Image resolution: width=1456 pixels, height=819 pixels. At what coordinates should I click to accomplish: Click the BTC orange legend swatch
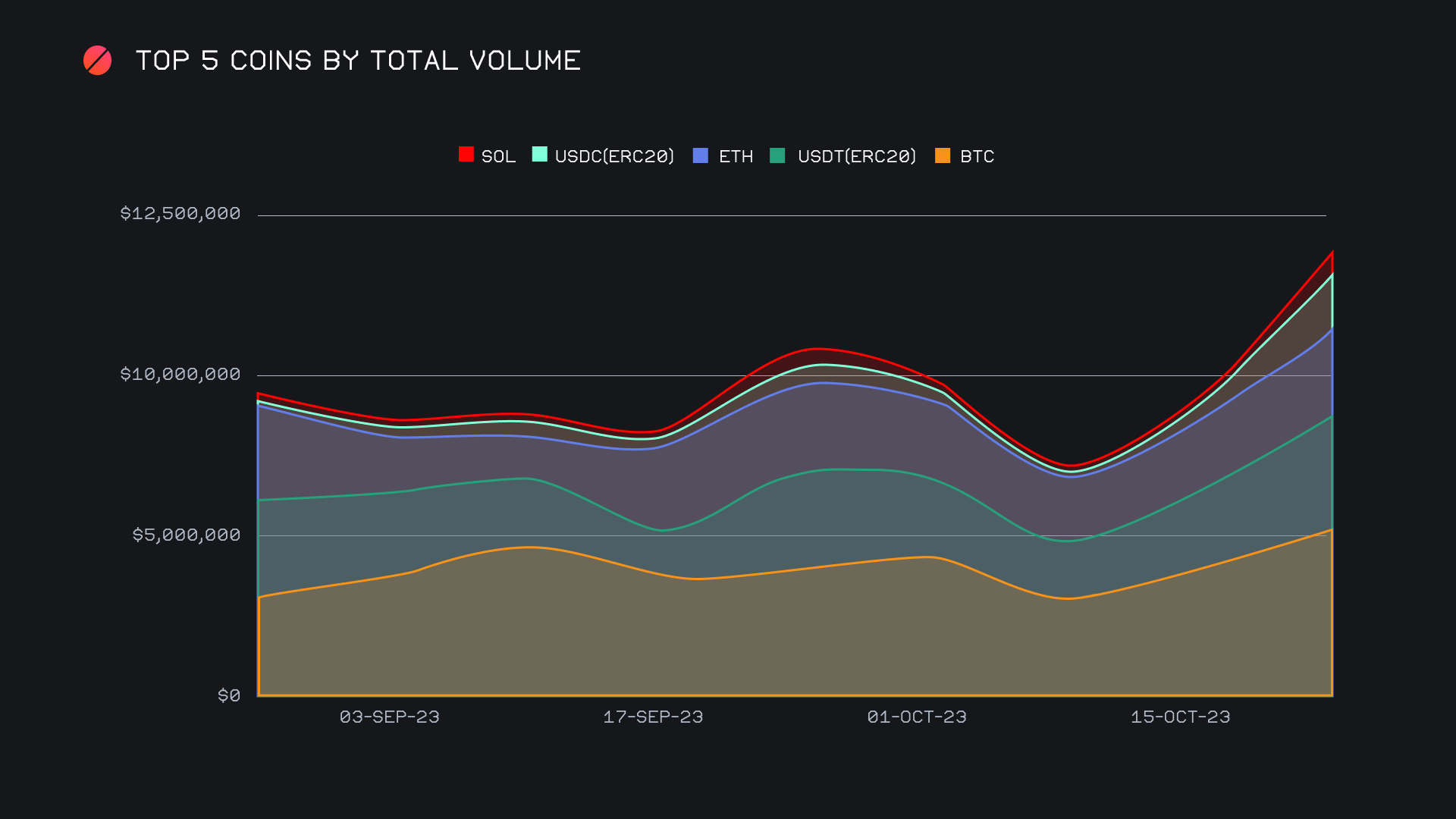[x=943, y=155]
